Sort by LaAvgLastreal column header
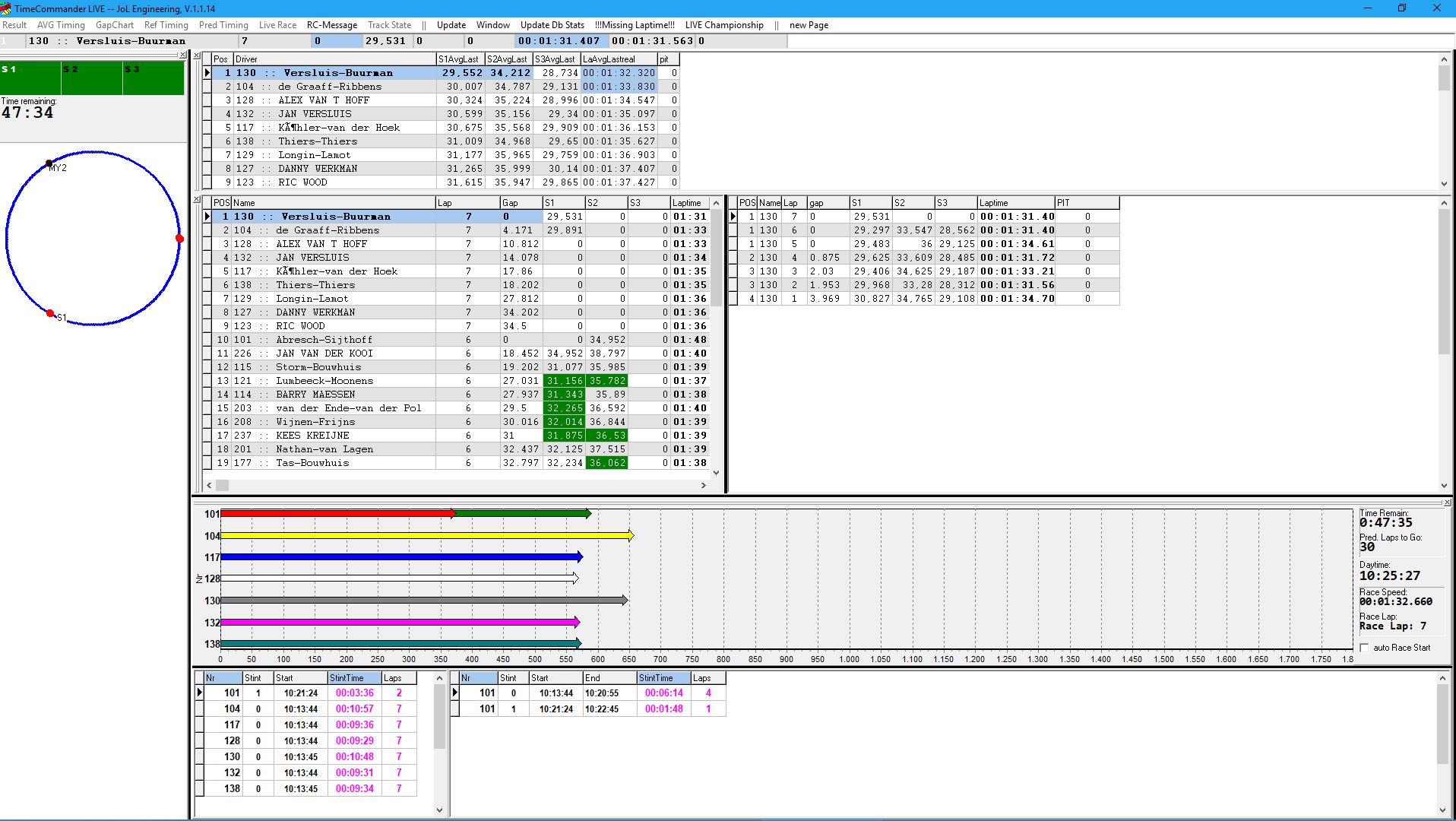1456x821 pixels. tap(619, 59)
